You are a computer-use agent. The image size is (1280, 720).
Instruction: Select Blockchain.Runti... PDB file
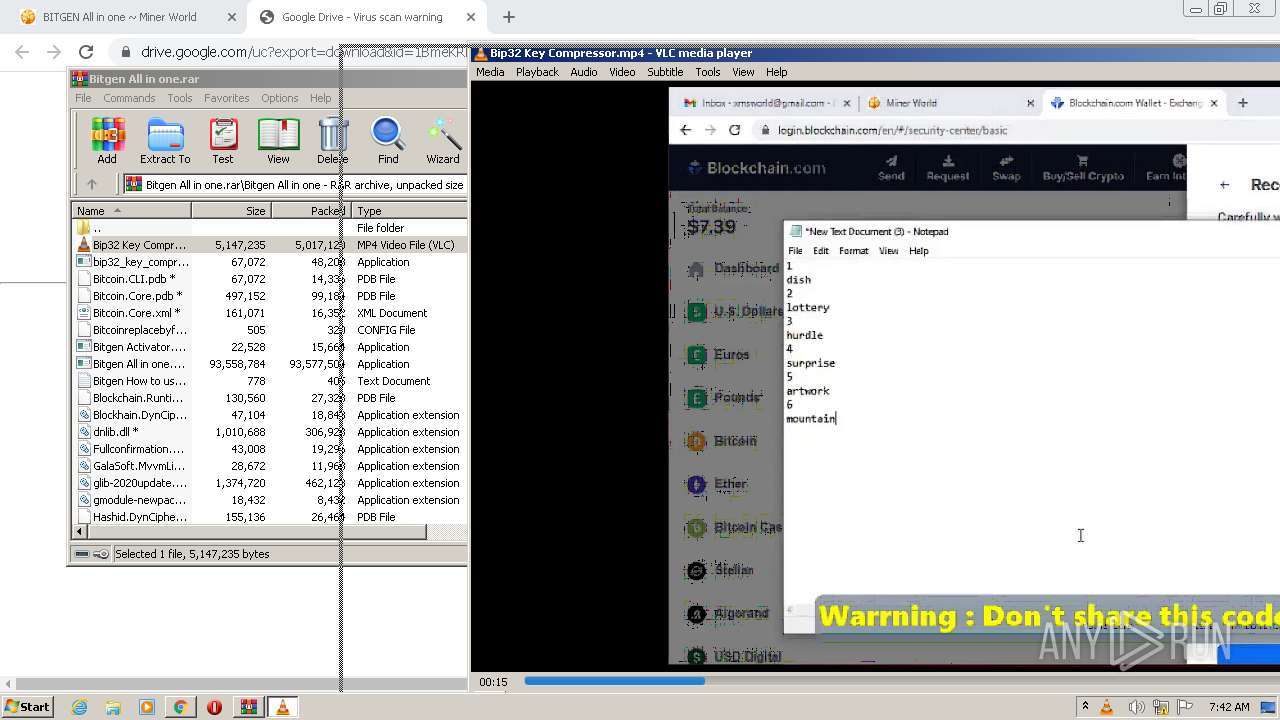(270, 398)
